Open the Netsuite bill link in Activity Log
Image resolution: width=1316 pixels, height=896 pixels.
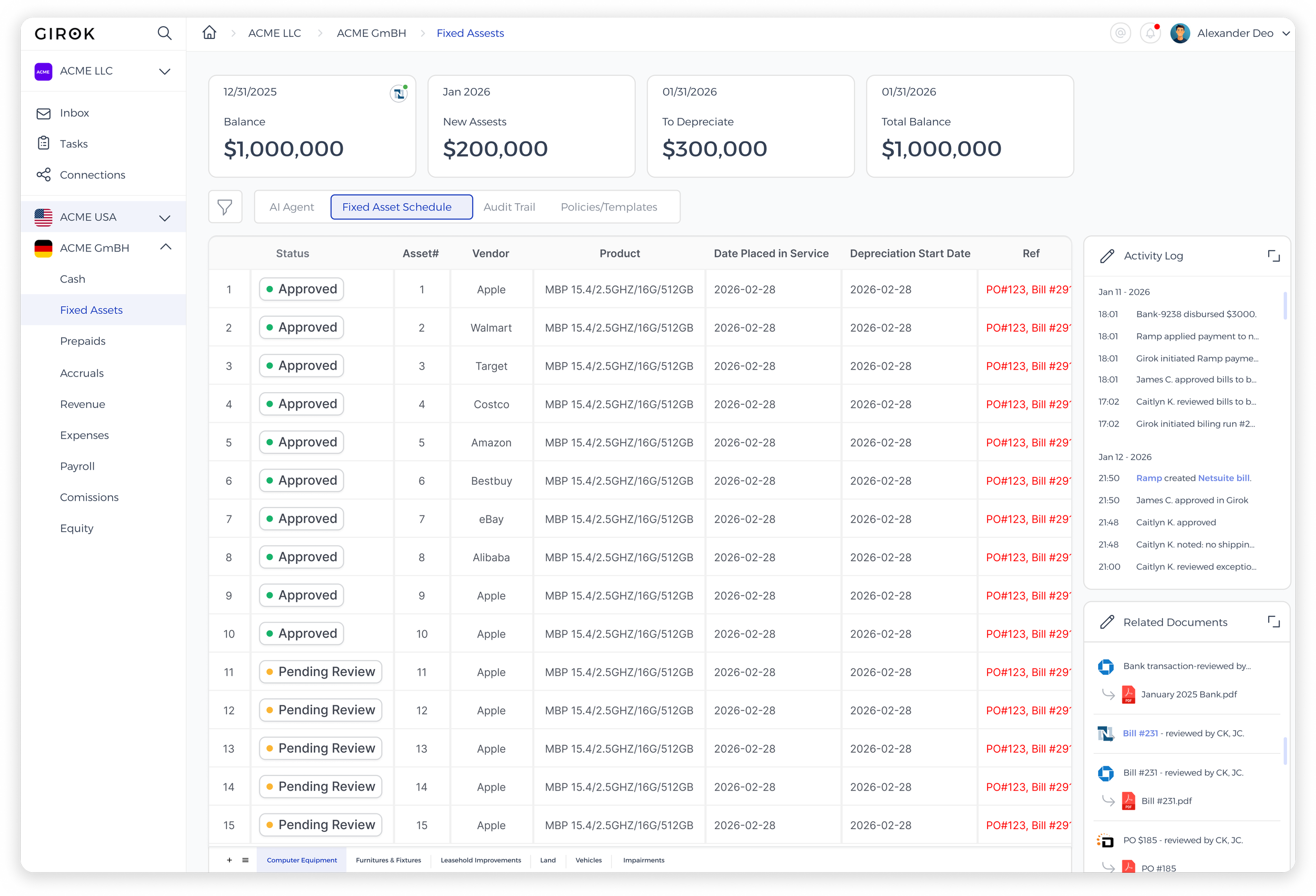pos(1223,478)
